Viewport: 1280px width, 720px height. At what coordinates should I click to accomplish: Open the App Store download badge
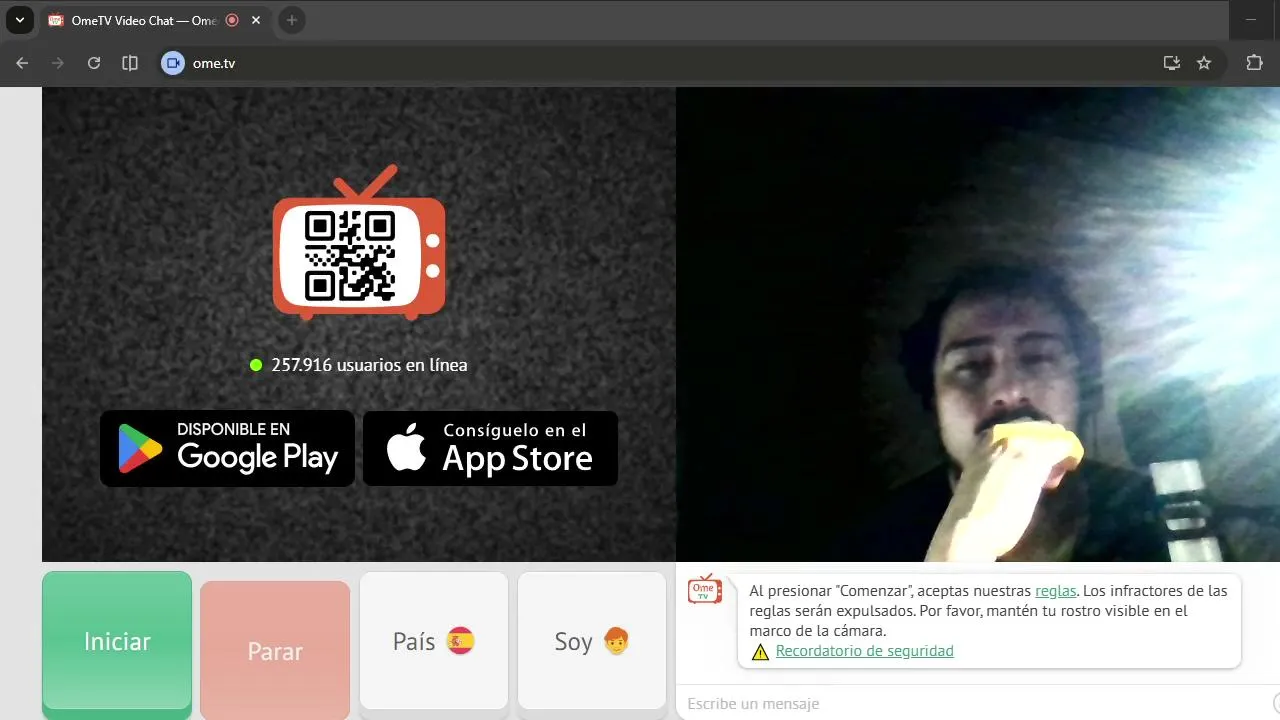(x=490, y=448)
